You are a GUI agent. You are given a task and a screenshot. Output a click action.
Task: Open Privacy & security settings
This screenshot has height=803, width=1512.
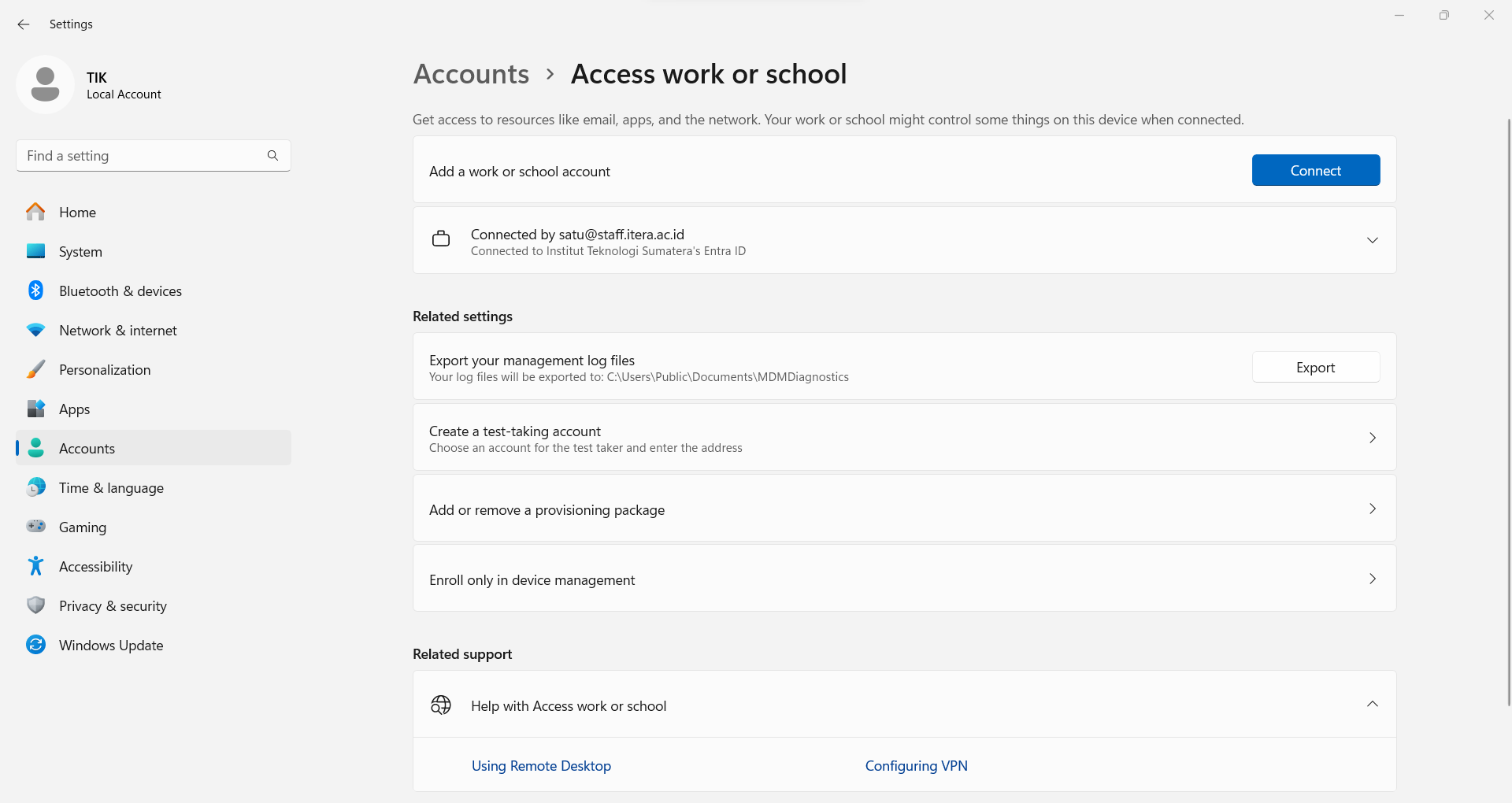click(154, 605)
